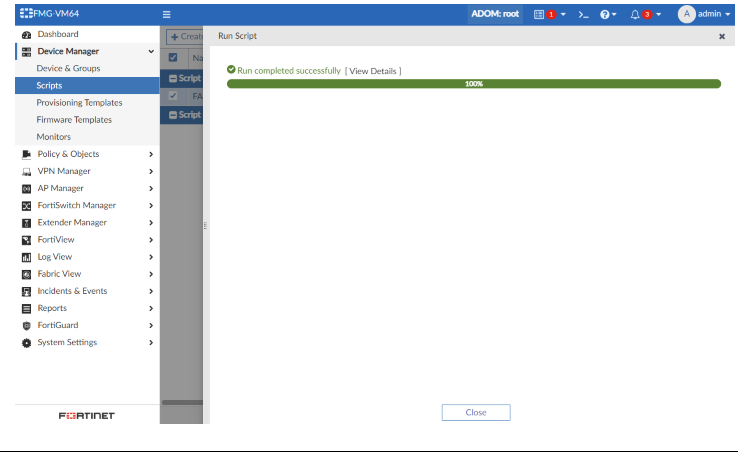The height and width of the screenshot is (452, 738).
Task: Click the Close button
Action: tap(476, 412)
